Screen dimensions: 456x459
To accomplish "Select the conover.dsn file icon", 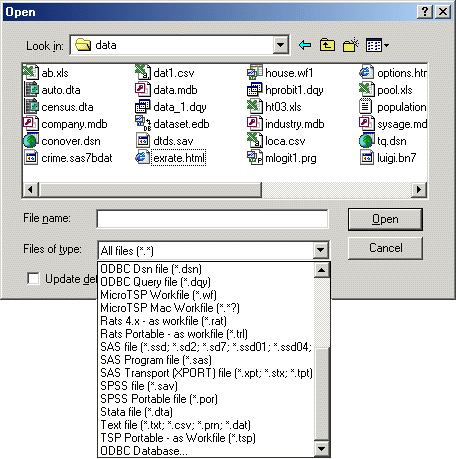I will 31,141.
